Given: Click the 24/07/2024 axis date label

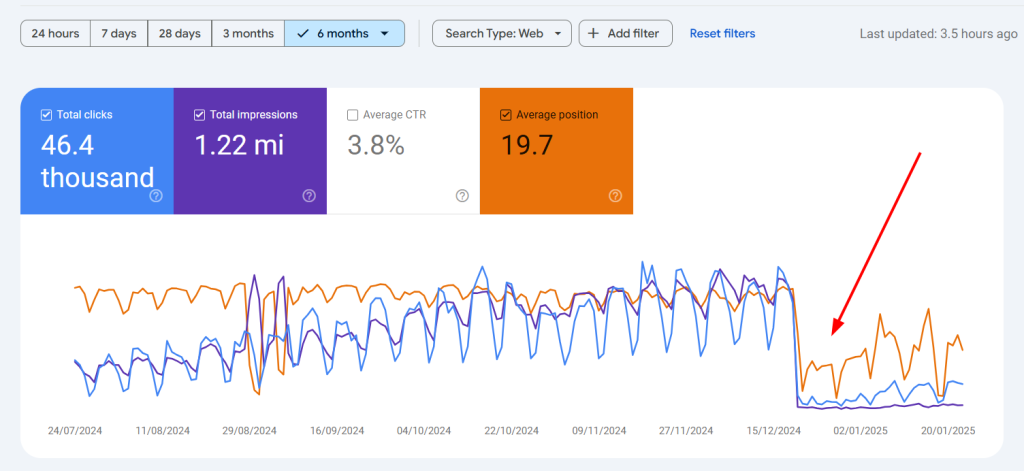Looking at the screenshot, I should tap(75, 431).
